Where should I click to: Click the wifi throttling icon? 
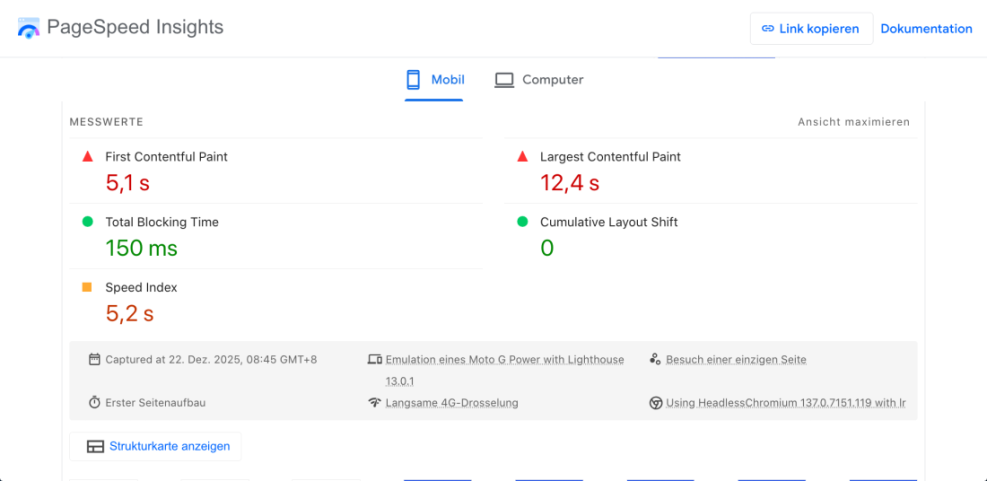pos(375,403)
